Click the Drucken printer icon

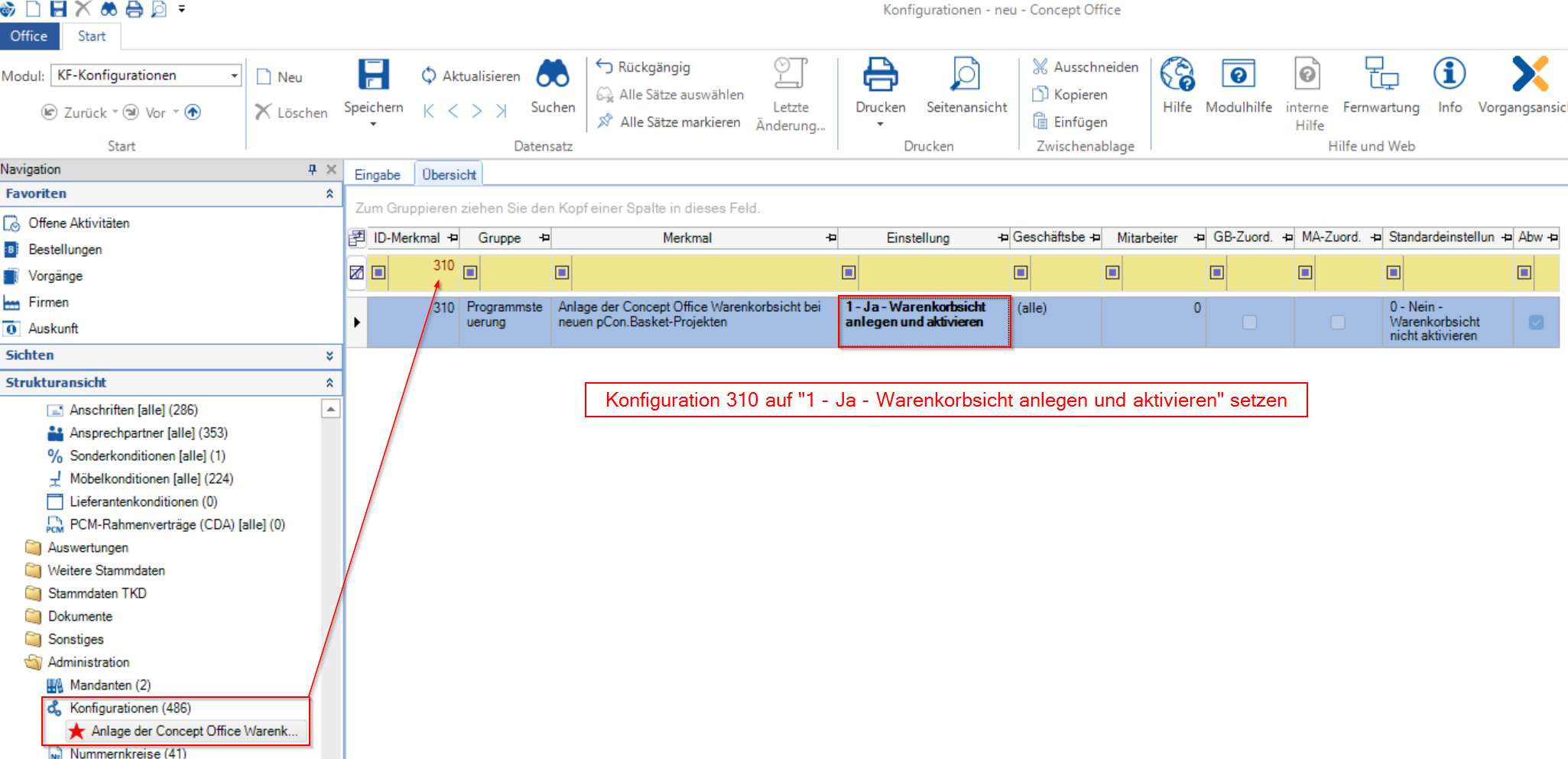click(x=881, y=75)
